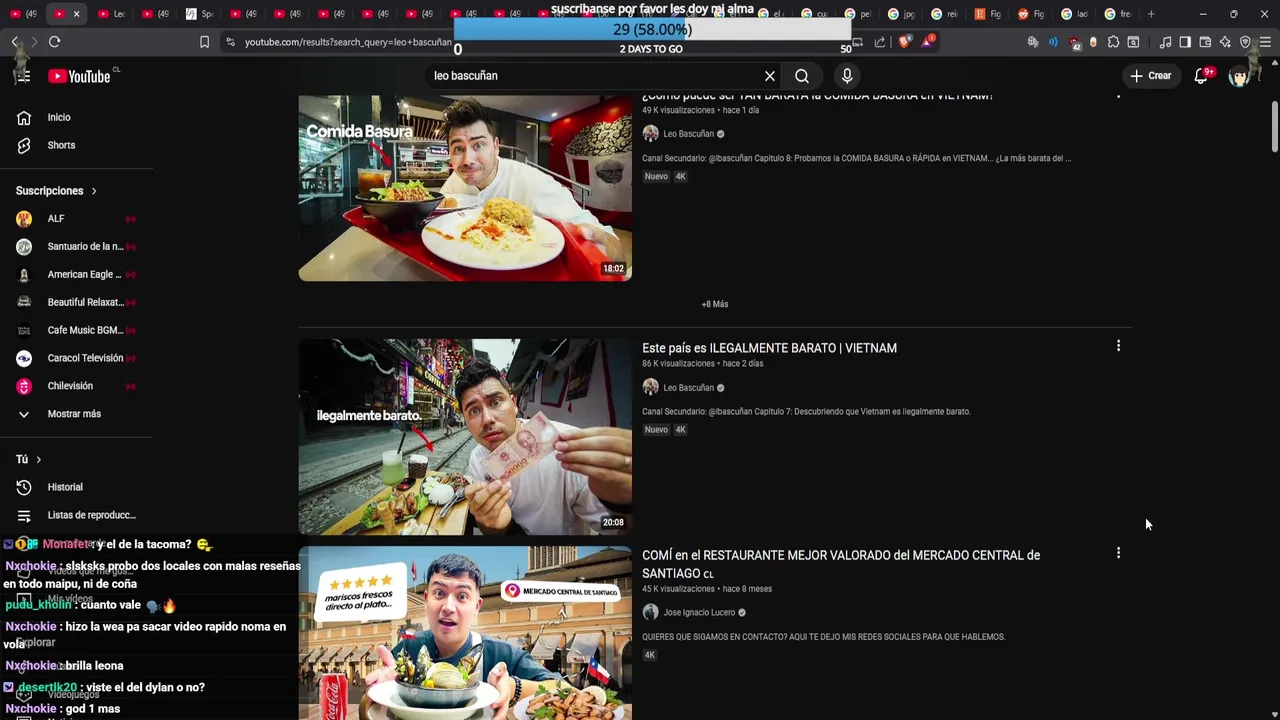Switch to the jpg browser tab
This screenshot has width=1280, height=720.
902,14
